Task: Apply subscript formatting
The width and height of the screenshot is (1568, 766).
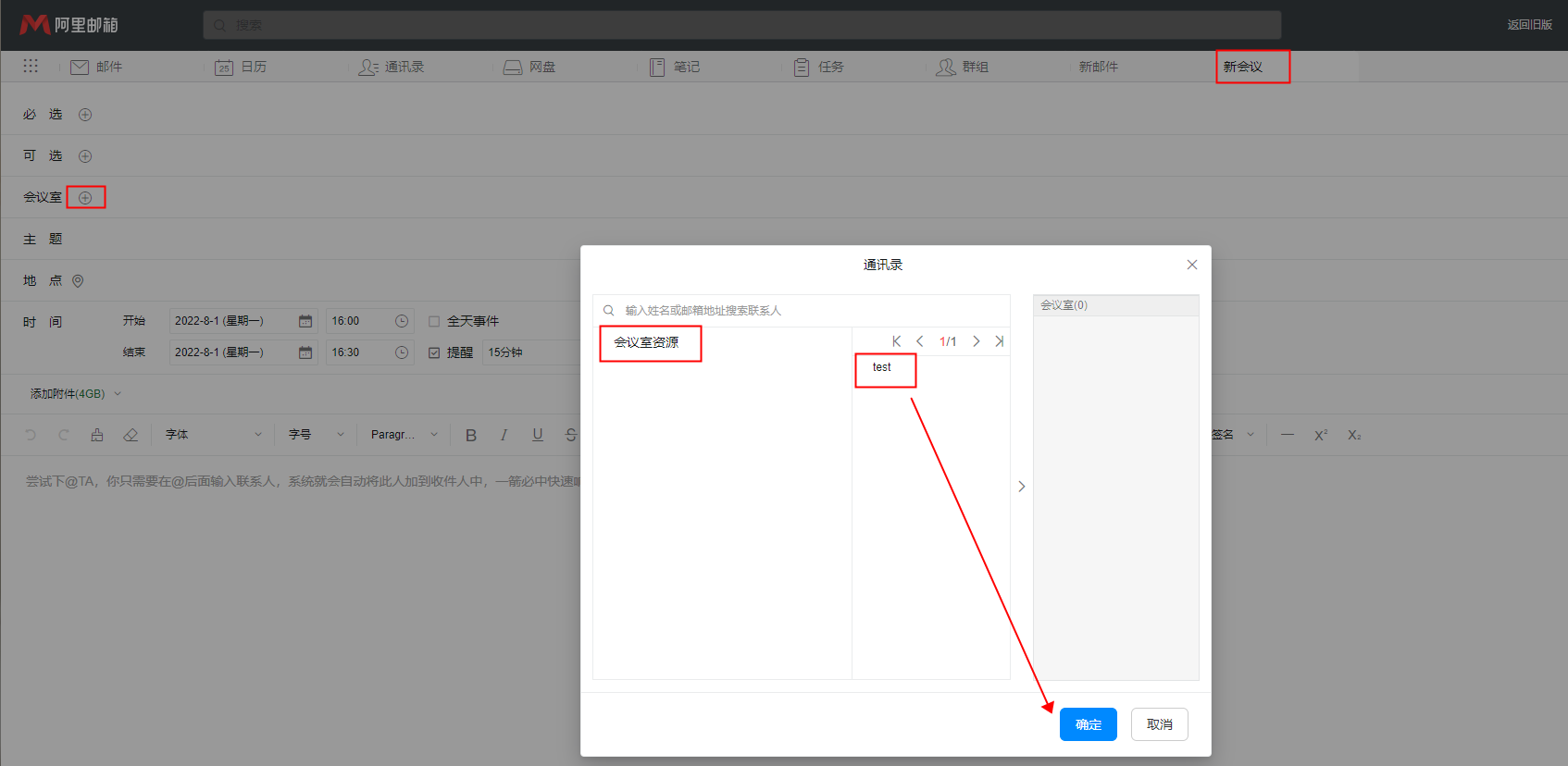Action: pyautogui.click(x=1354, y=435)
